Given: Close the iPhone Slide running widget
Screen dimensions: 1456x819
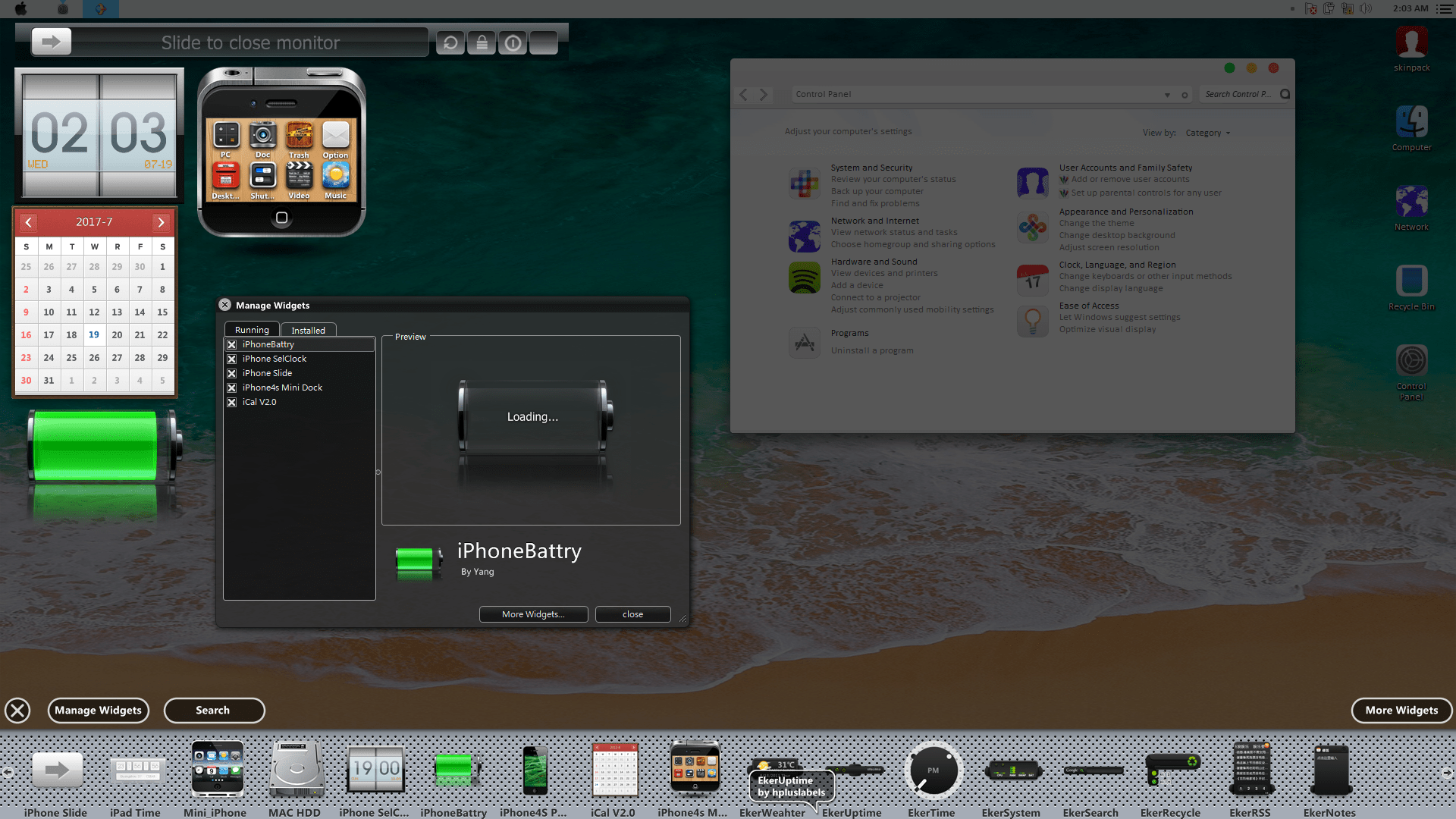Looking at the screenshot, I should click(x=232, y=374).
